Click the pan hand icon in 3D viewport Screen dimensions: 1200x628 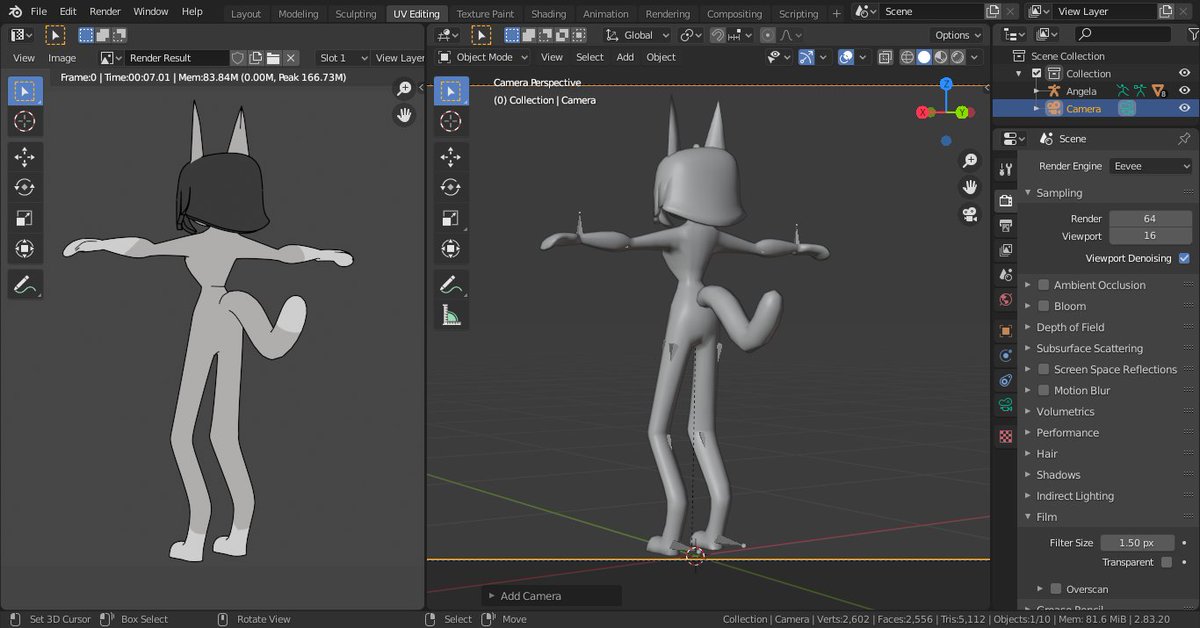970,187
